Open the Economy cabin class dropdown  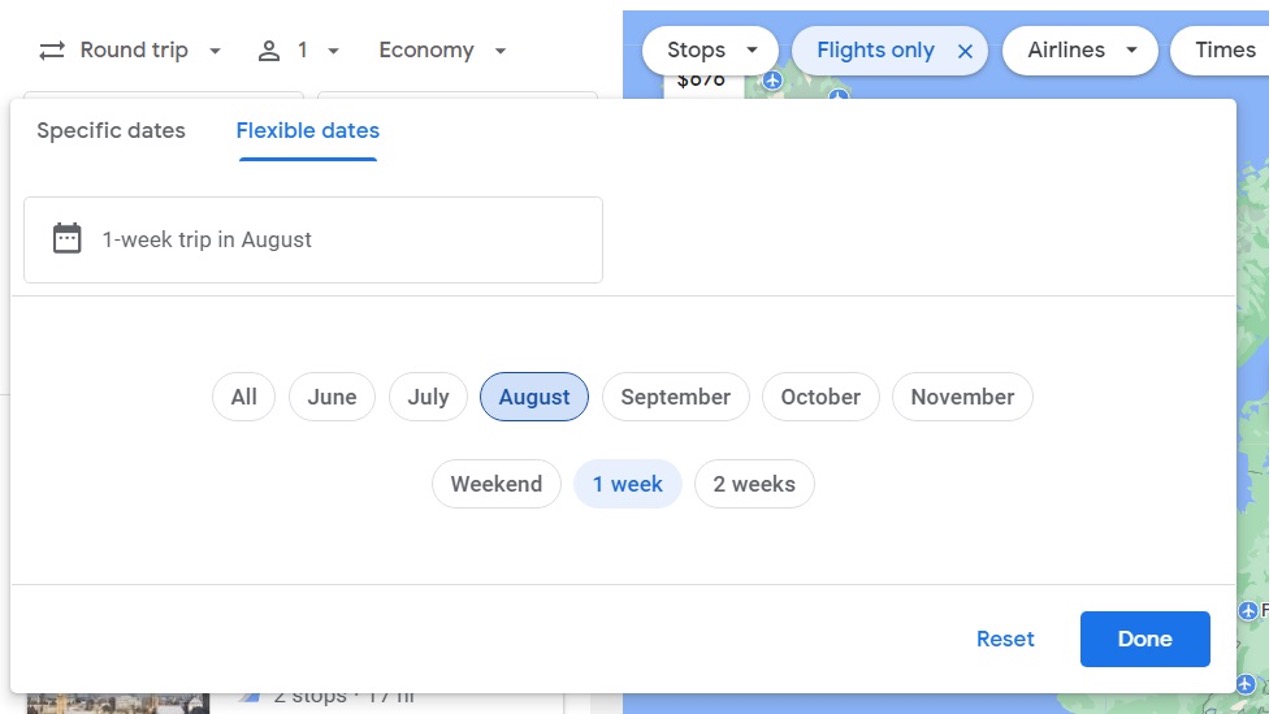click(442, 50)
